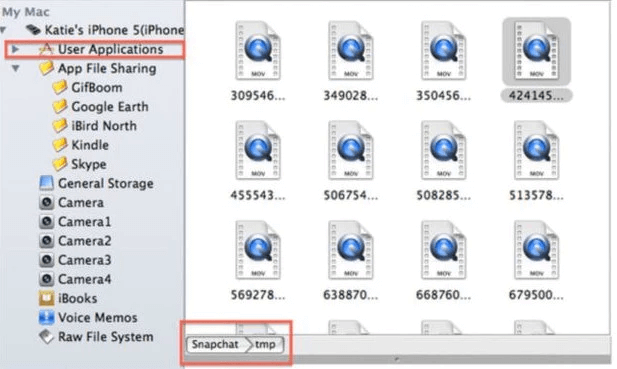The image size is (617, 369).
Task: Click the General Storage drive icon
Action: 46,183
